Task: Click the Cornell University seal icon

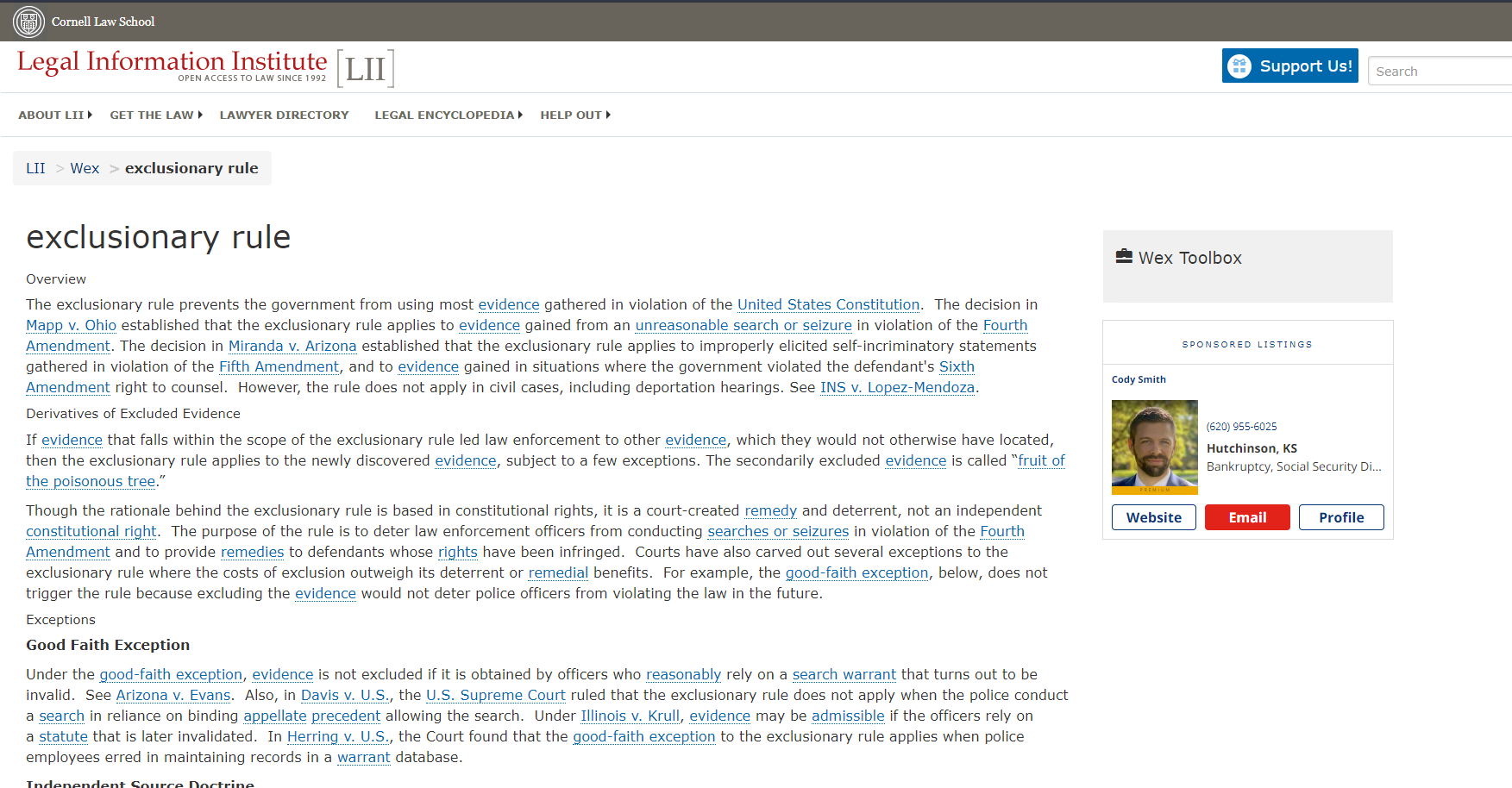Action: click(x=28, y=22)
